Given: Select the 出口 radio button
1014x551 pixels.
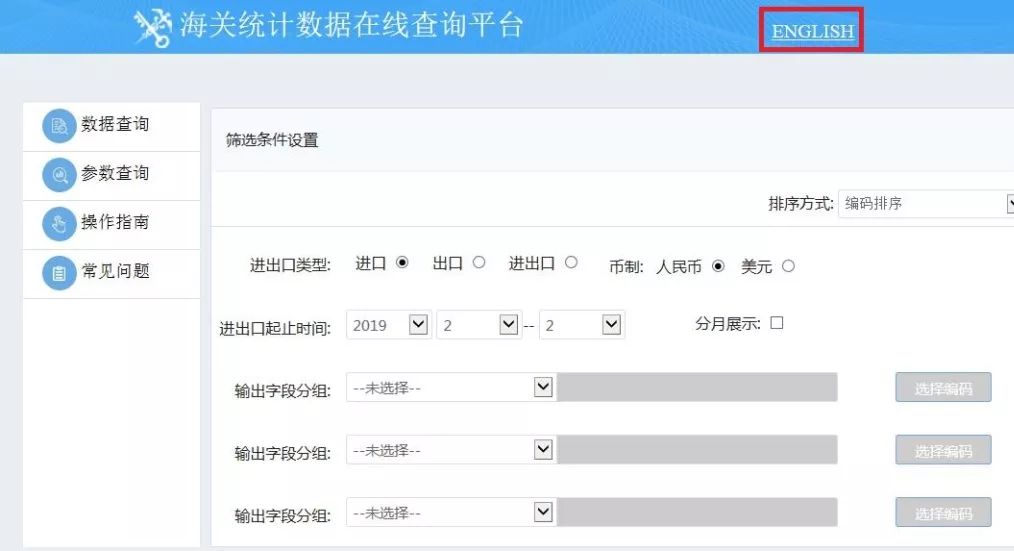Looking at the screenshot, I should [479, 263].
